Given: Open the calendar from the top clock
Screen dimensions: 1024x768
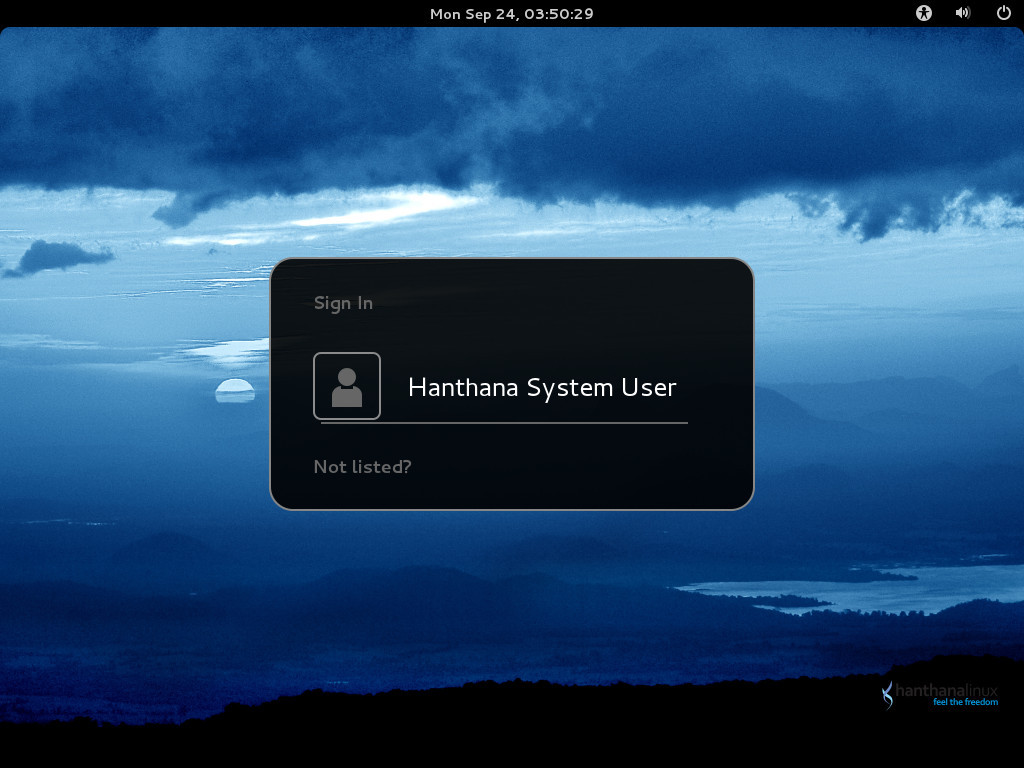Looking at the screenshot, I should click(x=511, y=14).
